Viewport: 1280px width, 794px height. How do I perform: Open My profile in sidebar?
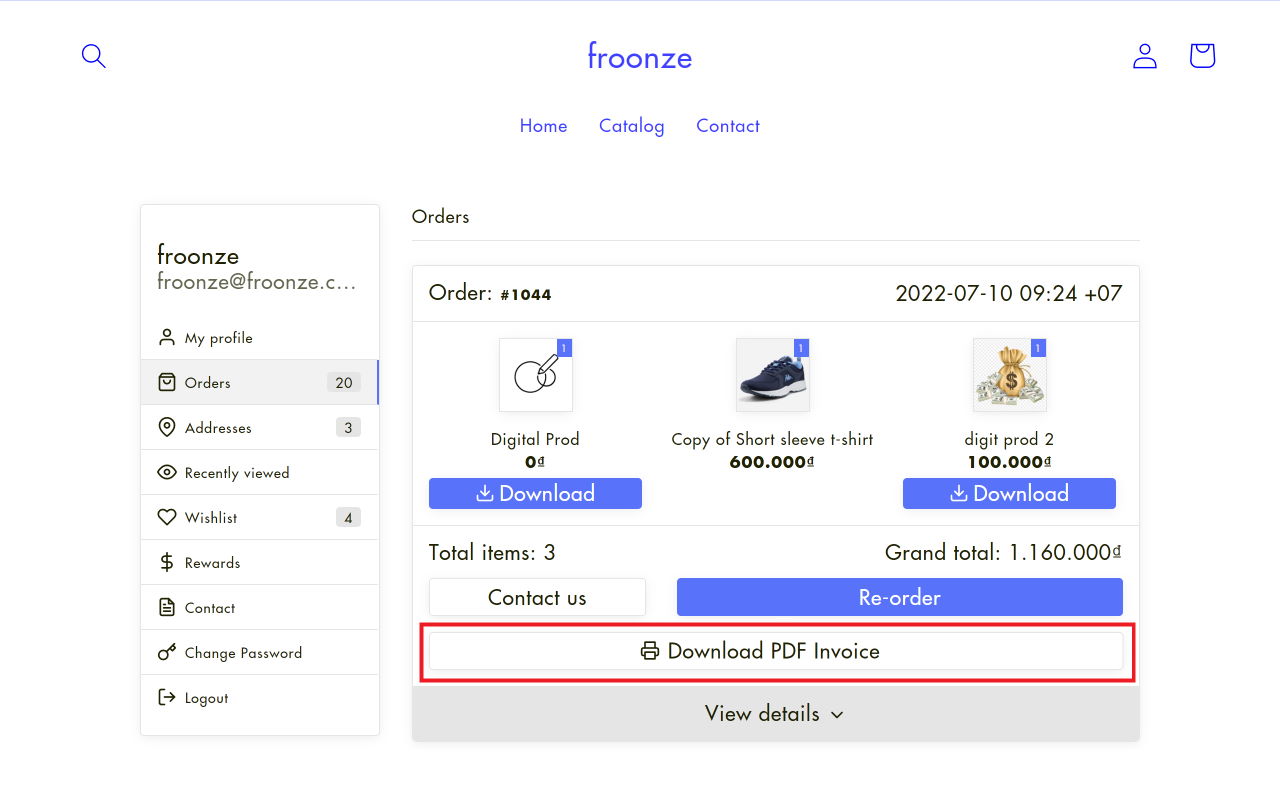pos(260,338)
